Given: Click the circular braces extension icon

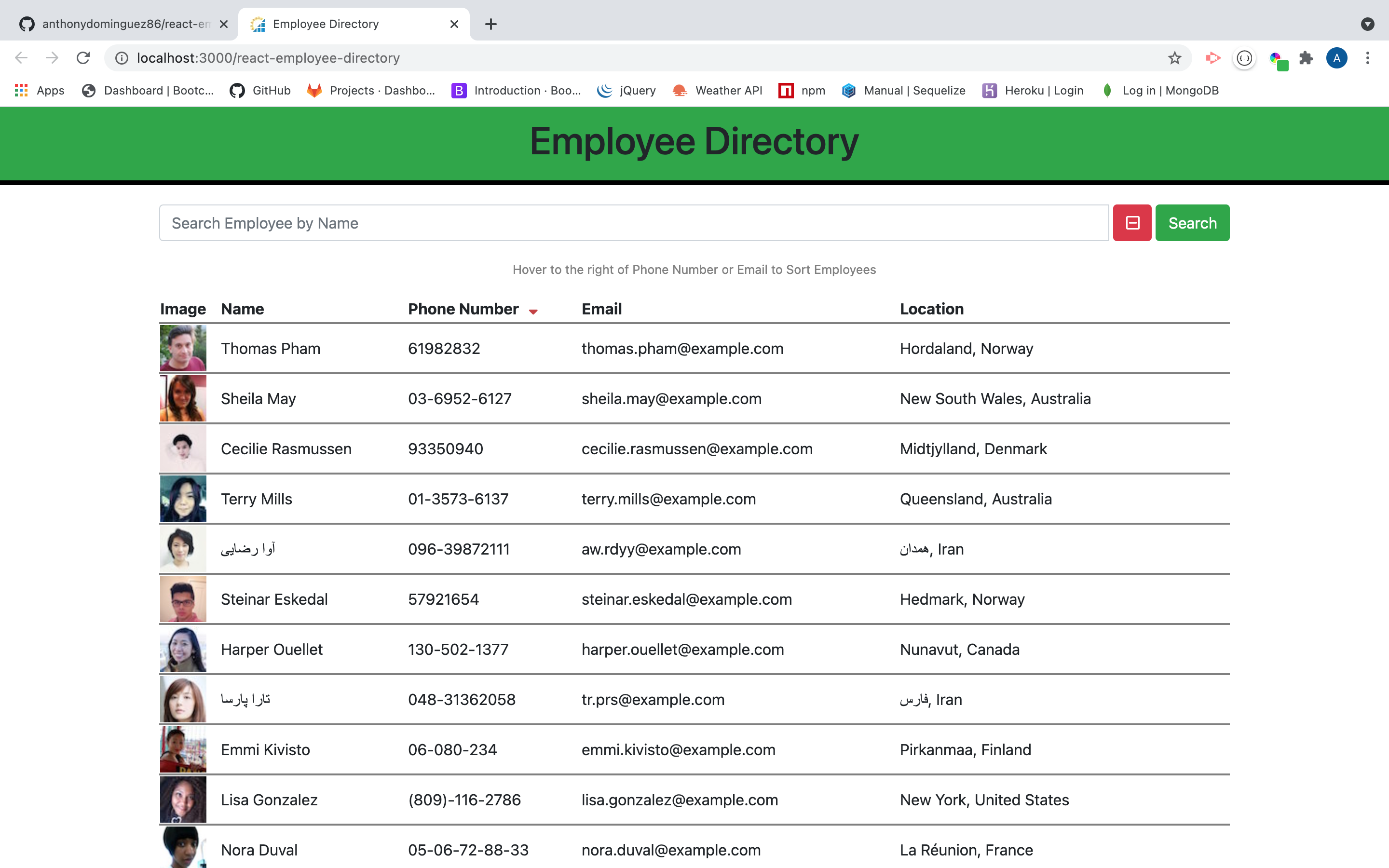Looking at the screenshot, I should (1244, 58).
